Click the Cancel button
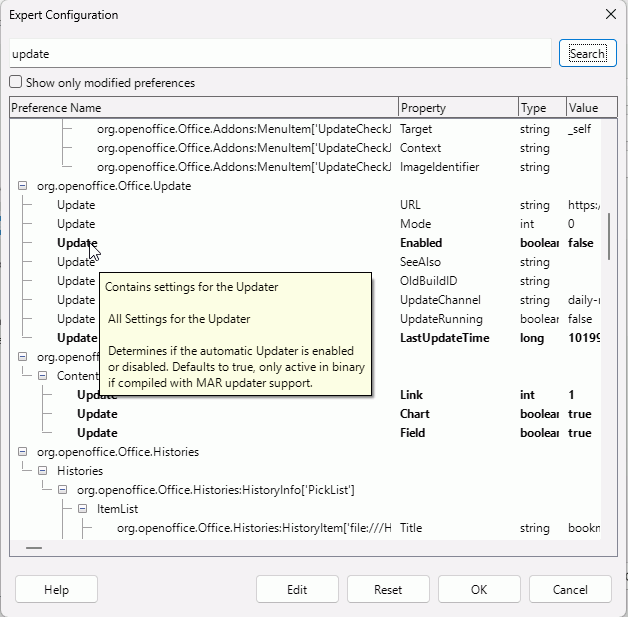Screen dimensions: 628x617 point(570,590)
